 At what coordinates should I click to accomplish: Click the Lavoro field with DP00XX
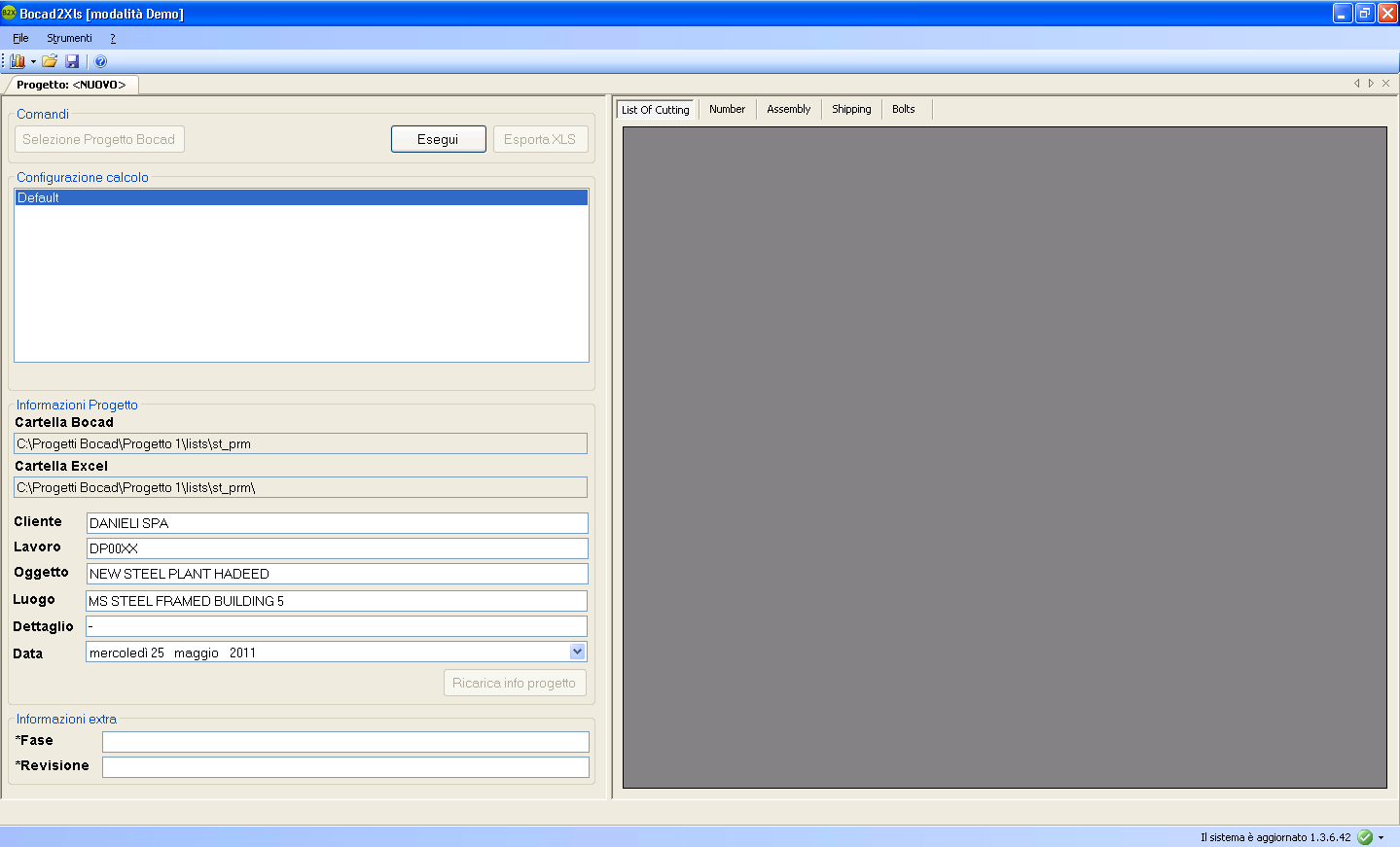coord(337,548)
